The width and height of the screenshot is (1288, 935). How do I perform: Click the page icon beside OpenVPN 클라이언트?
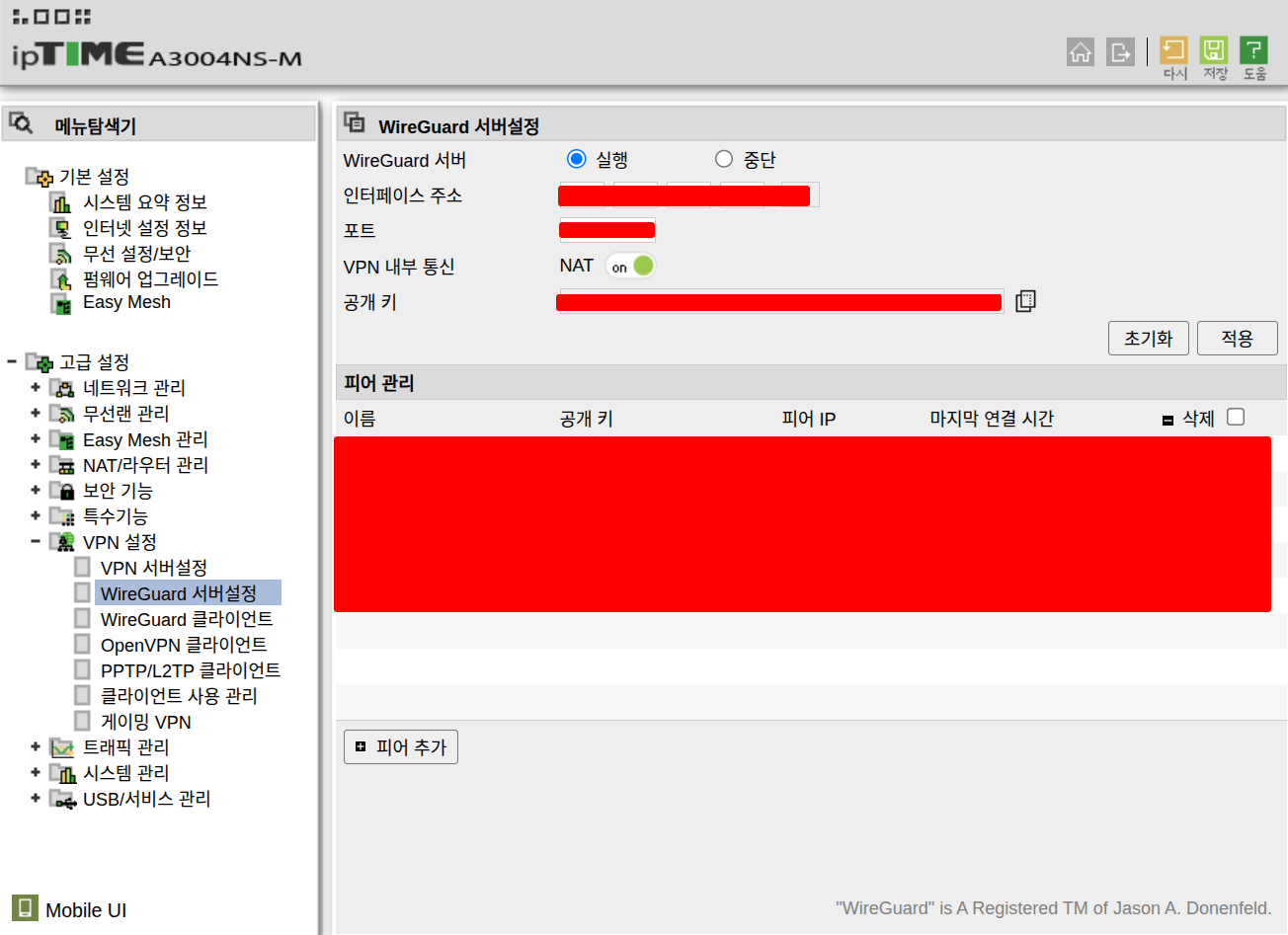(x=83, y=644)
